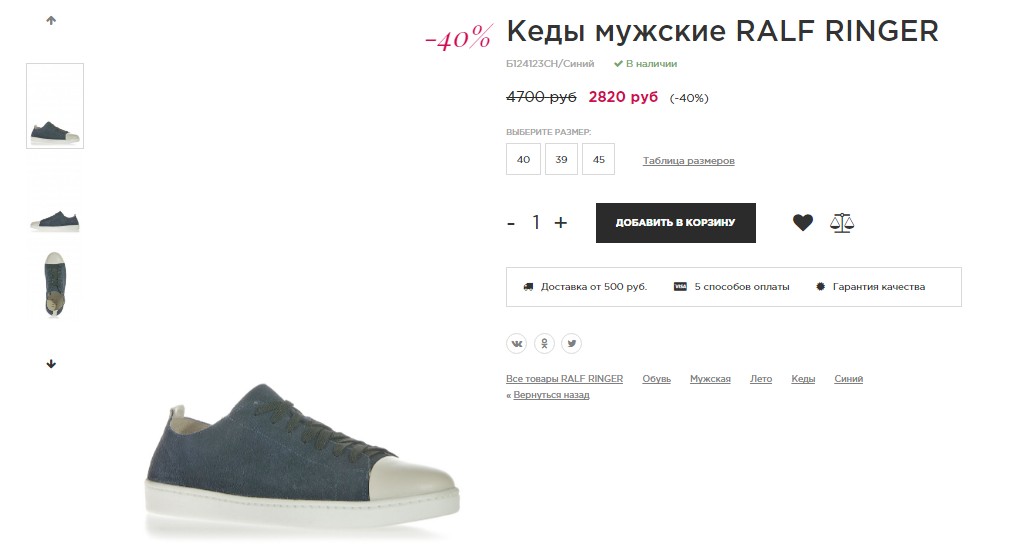Viewport: 1033px width, 554px height.
Task: Open the Кеды category link
Action: click(803, 379)
